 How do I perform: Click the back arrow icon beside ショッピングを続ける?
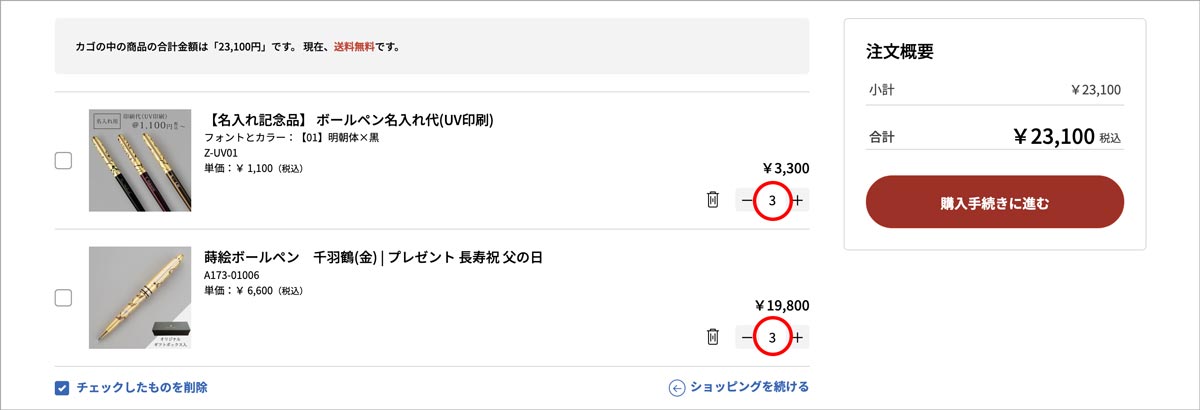[677, 387]
